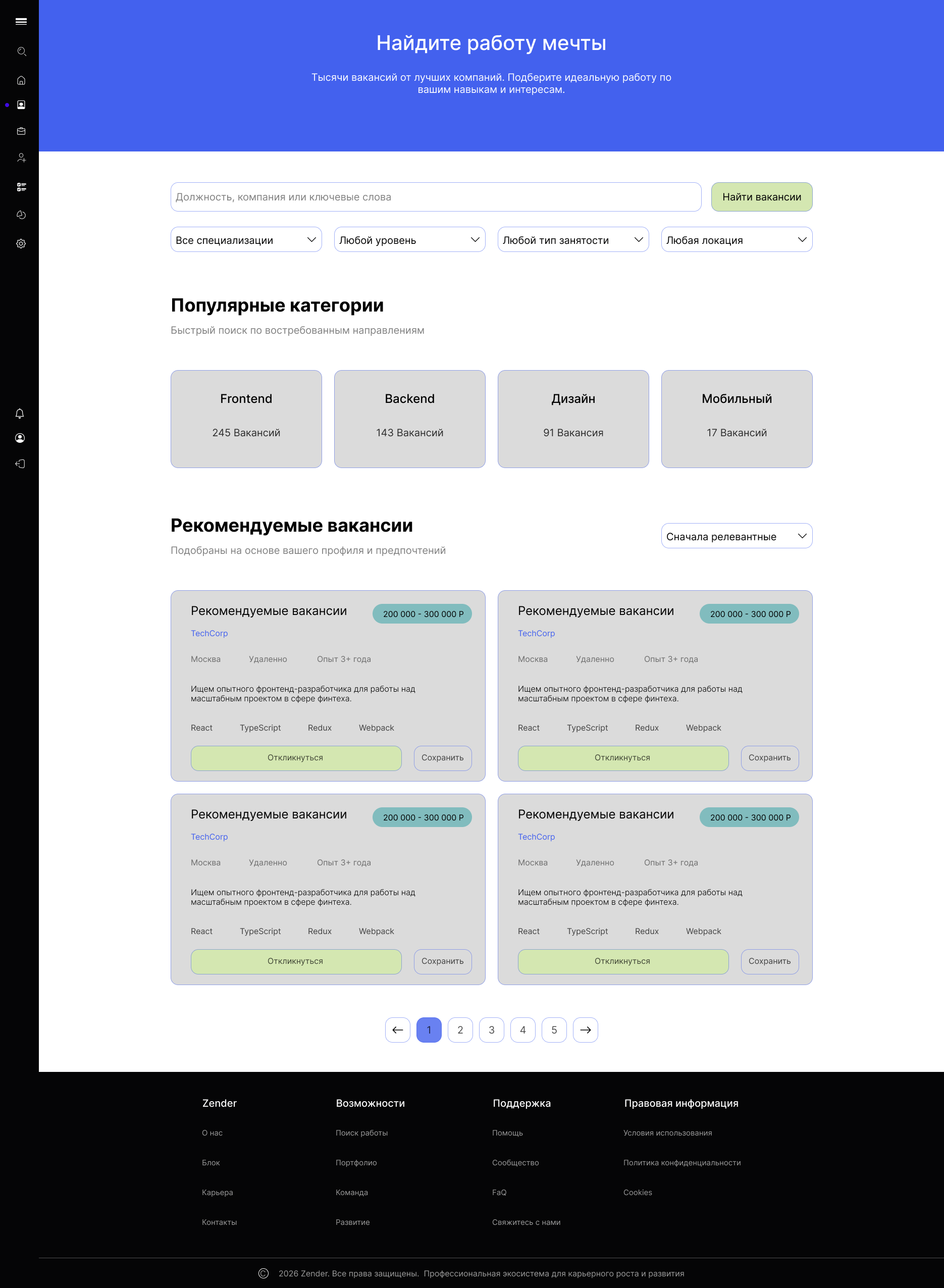Select the Backend category card

[409, 419]
